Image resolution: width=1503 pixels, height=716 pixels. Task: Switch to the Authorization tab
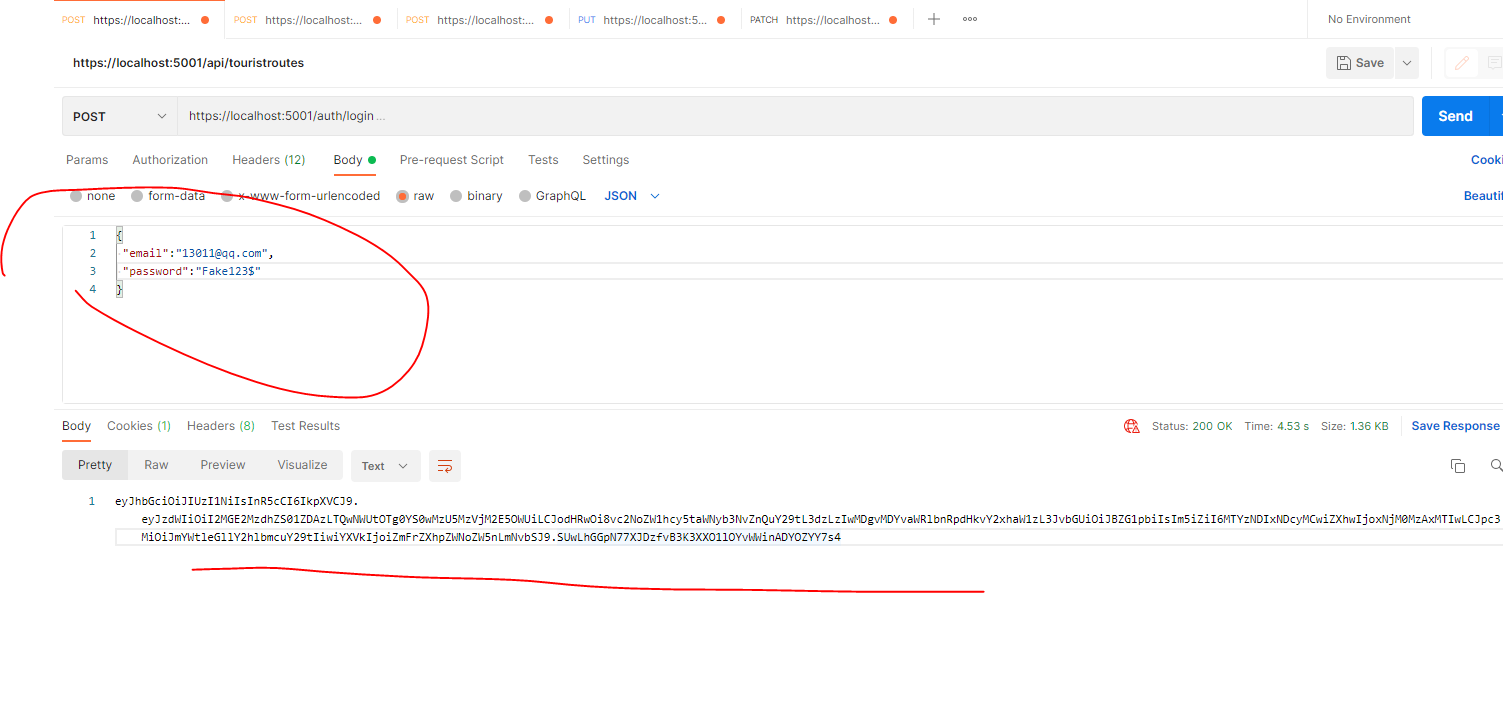coord(169,160)
